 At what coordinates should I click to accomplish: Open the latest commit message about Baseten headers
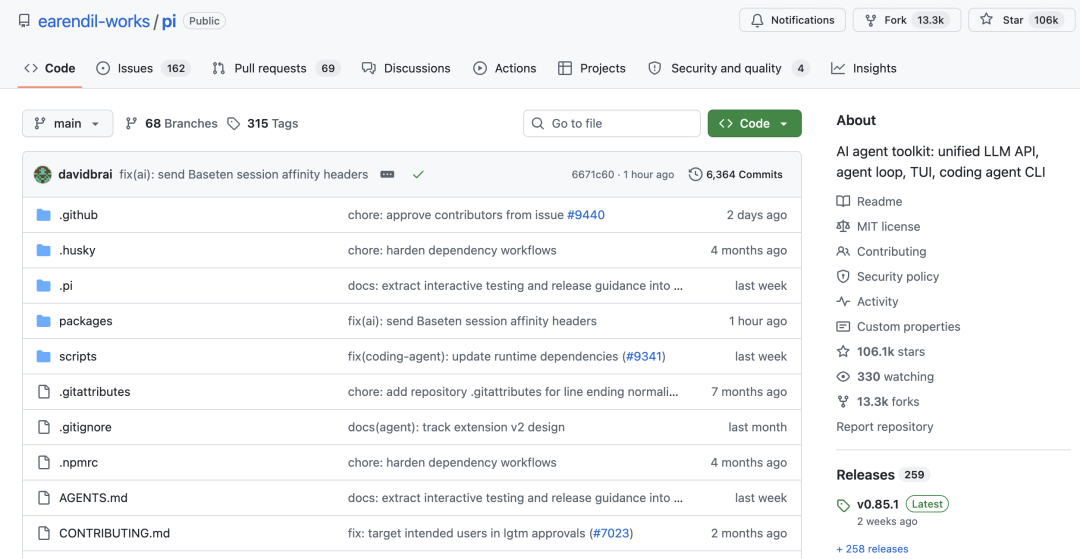point(244,174)
